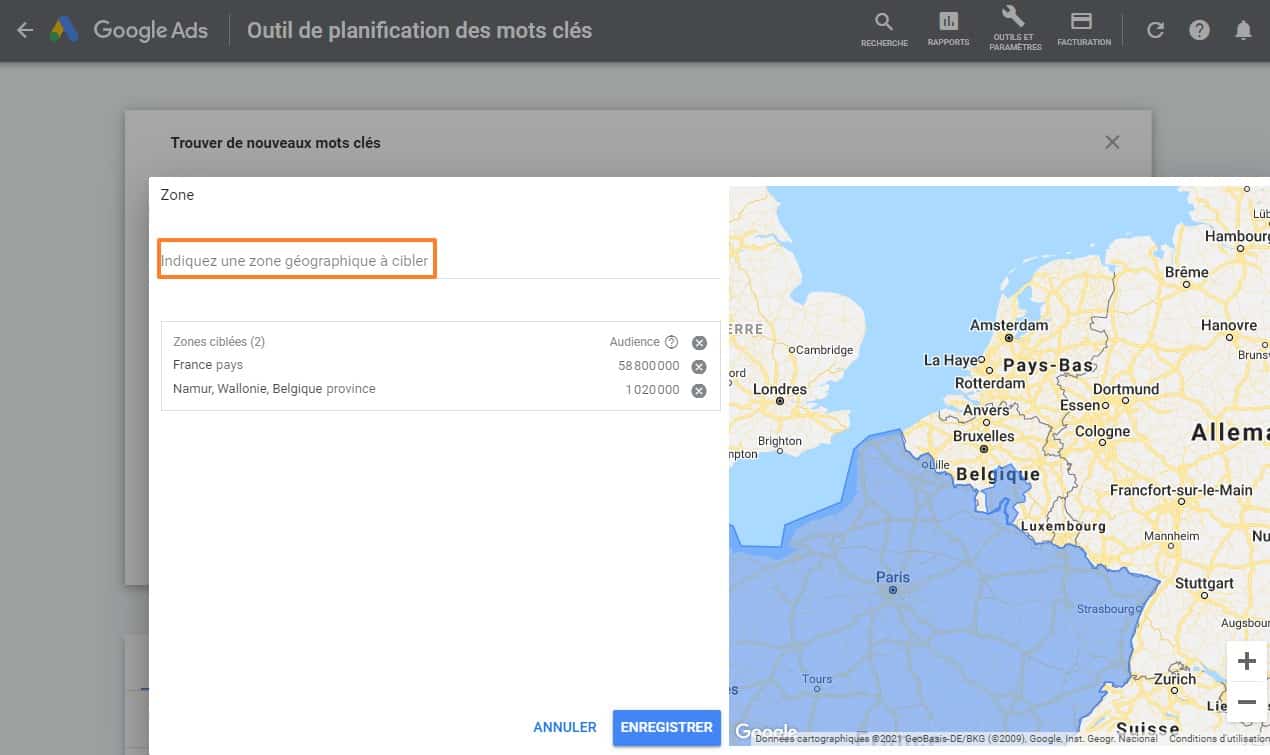1270x755 pixels.
Task: Click Francfort-sur-le-Main on the map
Action: pyautogui.click(x=1181, y=491)
